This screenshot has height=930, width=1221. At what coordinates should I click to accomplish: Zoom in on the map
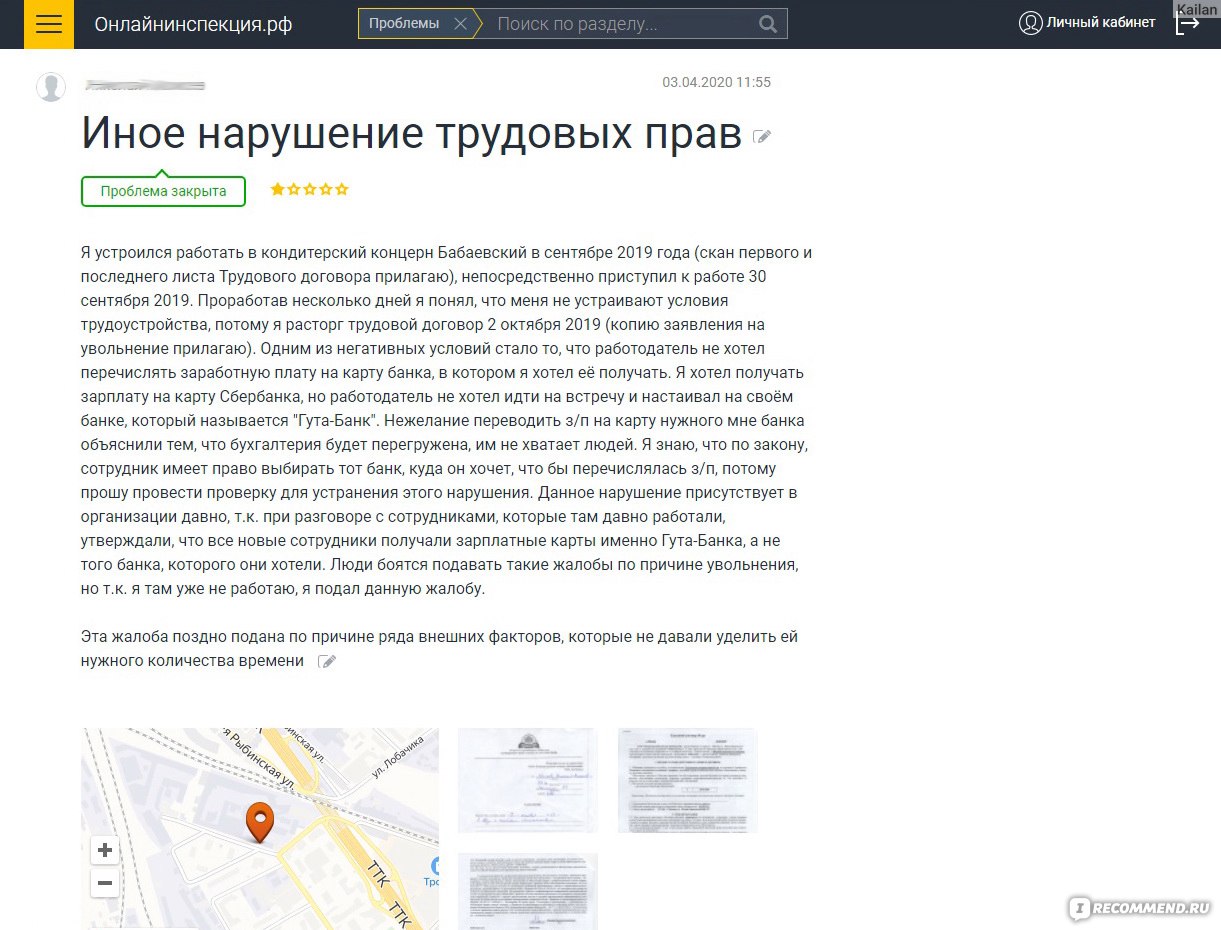(x=104, y=851)
